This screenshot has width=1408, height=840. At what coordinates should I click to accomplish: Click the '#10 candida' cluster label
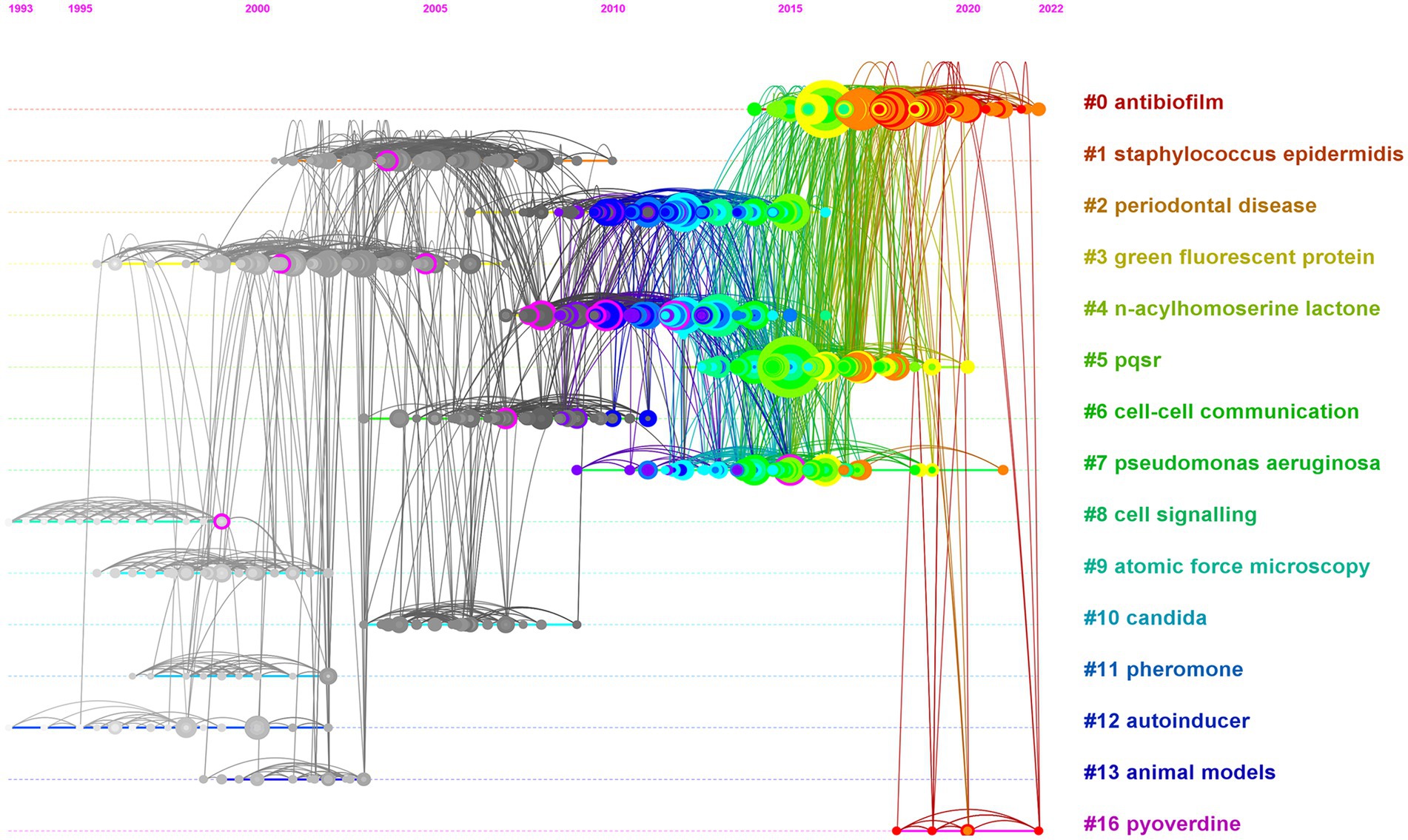pos(1145,618)
